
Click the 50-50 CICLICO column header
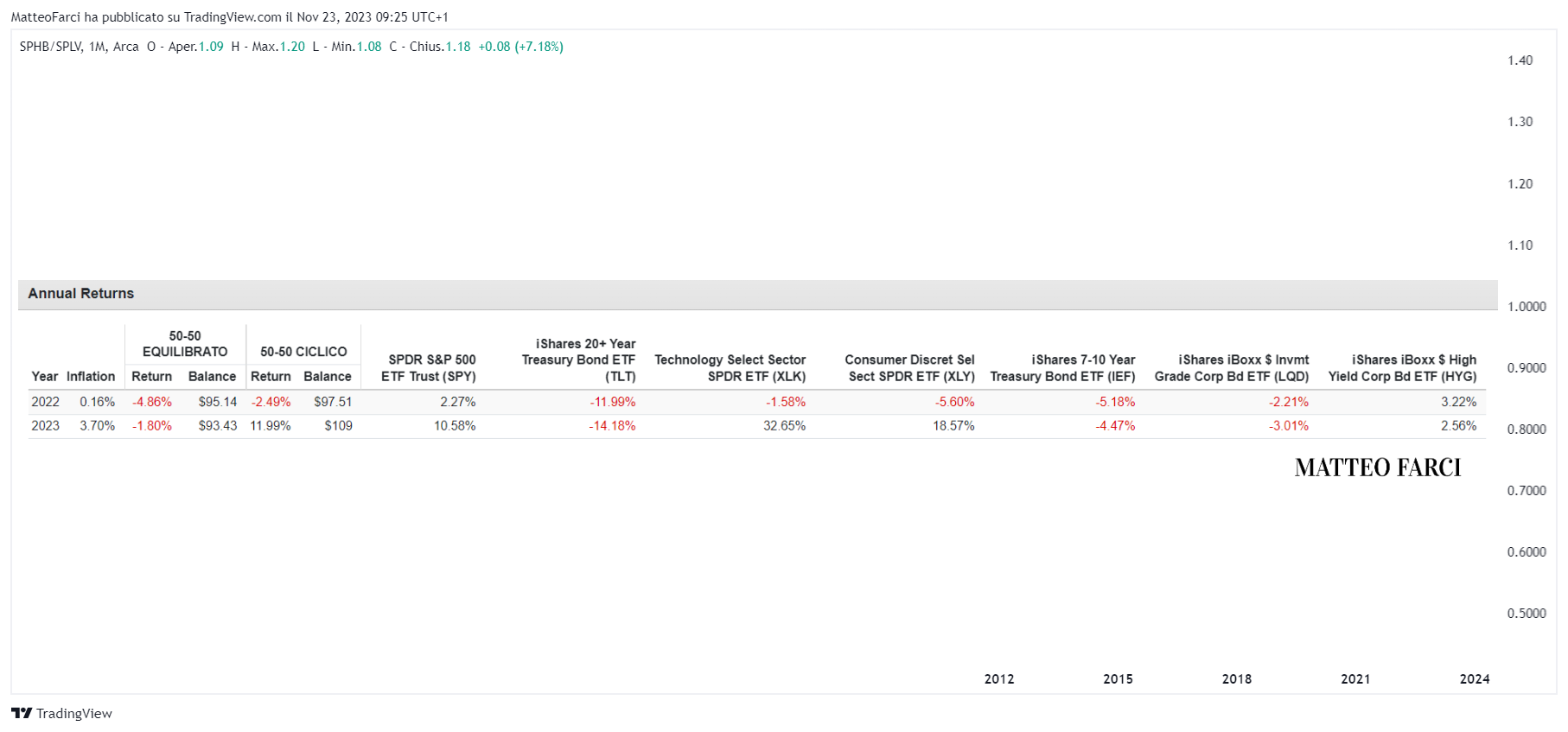coord(303,352)
